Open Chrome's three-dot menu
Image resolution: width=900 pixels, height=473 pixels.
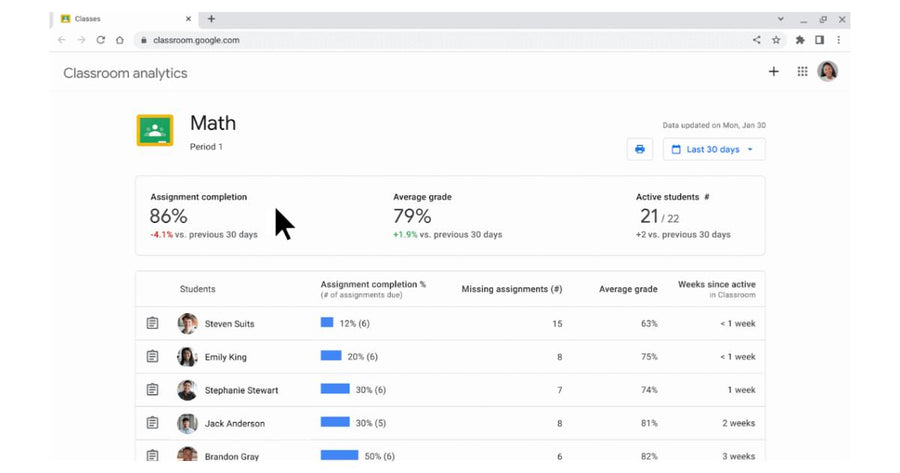pyautogui.click(x=839, y=40)
